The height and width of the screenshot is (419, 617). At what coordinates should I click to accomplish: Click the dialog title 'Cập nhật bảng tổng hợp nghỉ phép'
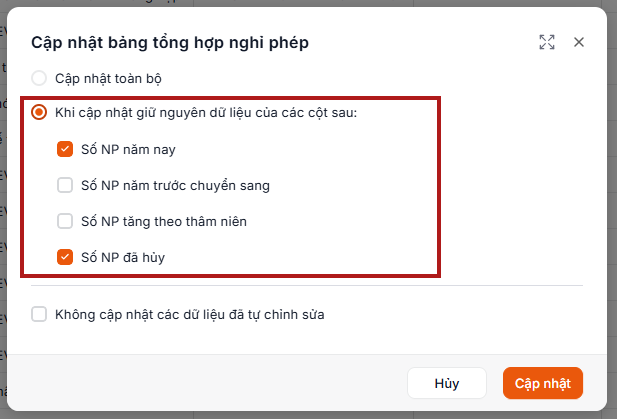[x=170, y=43]
